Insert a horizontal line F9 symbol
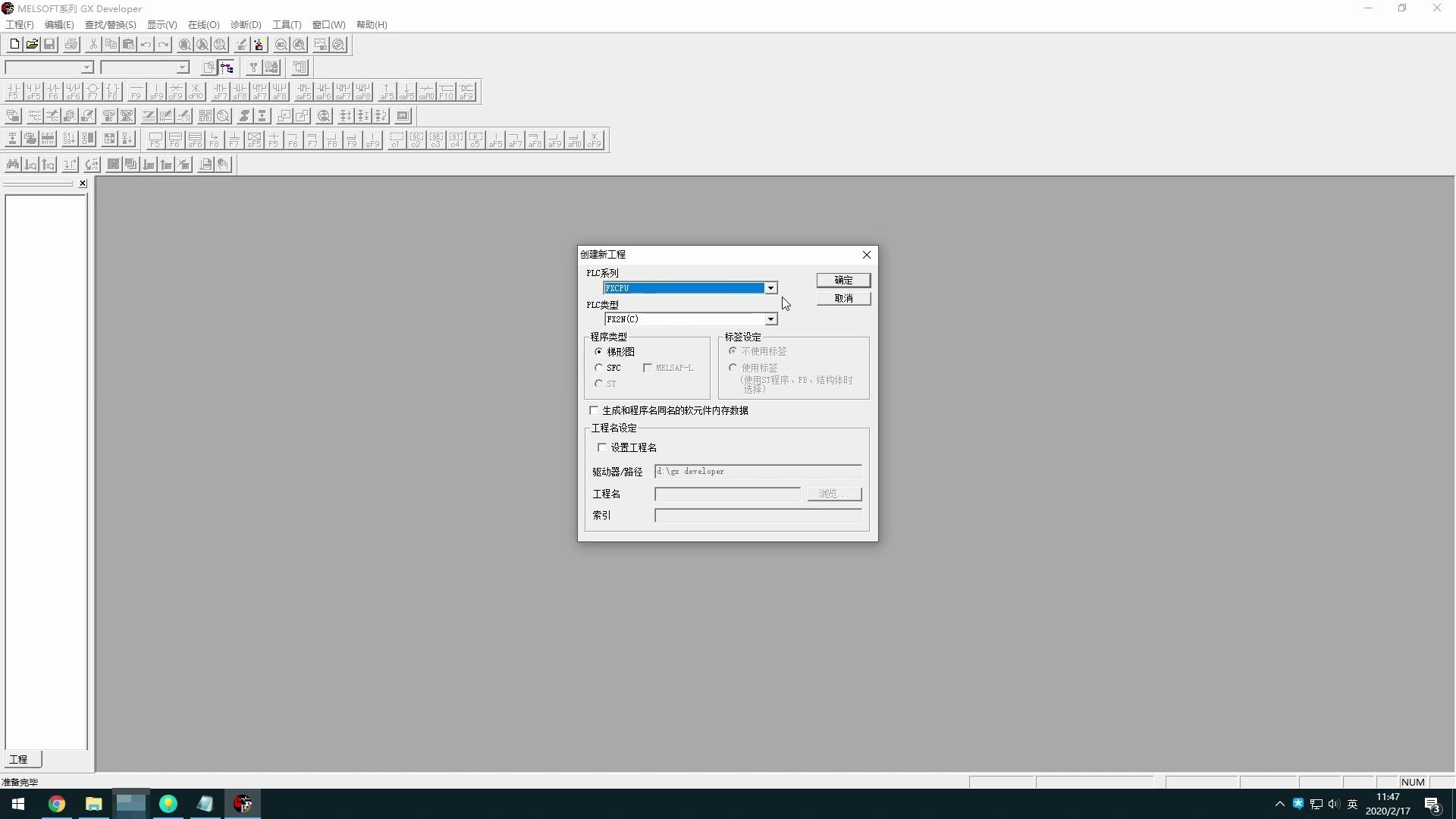 click(135, 91)
